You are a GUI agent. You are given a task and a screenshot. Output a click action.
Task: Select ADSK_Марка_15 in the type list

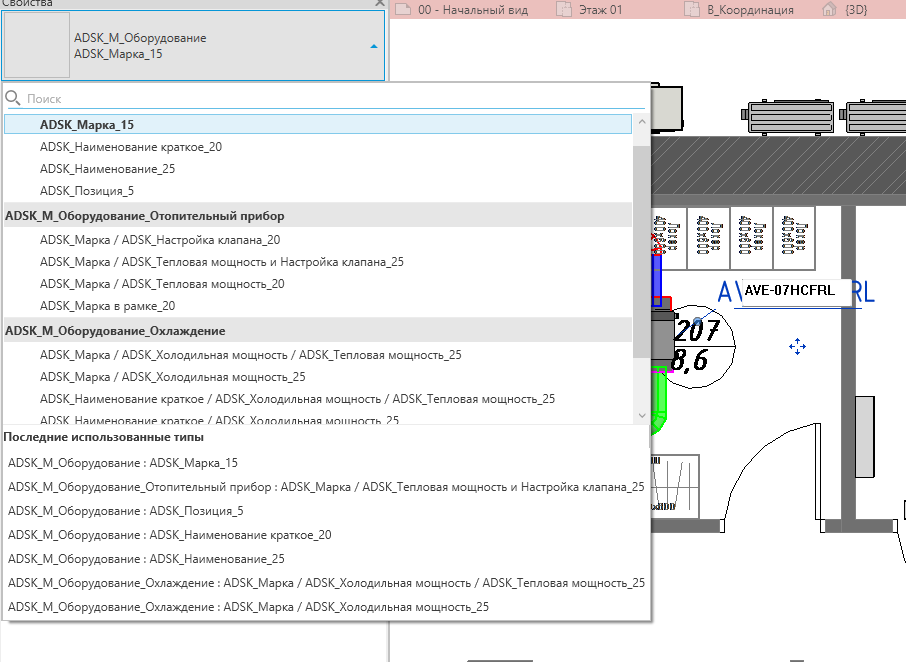click(87, 125)
